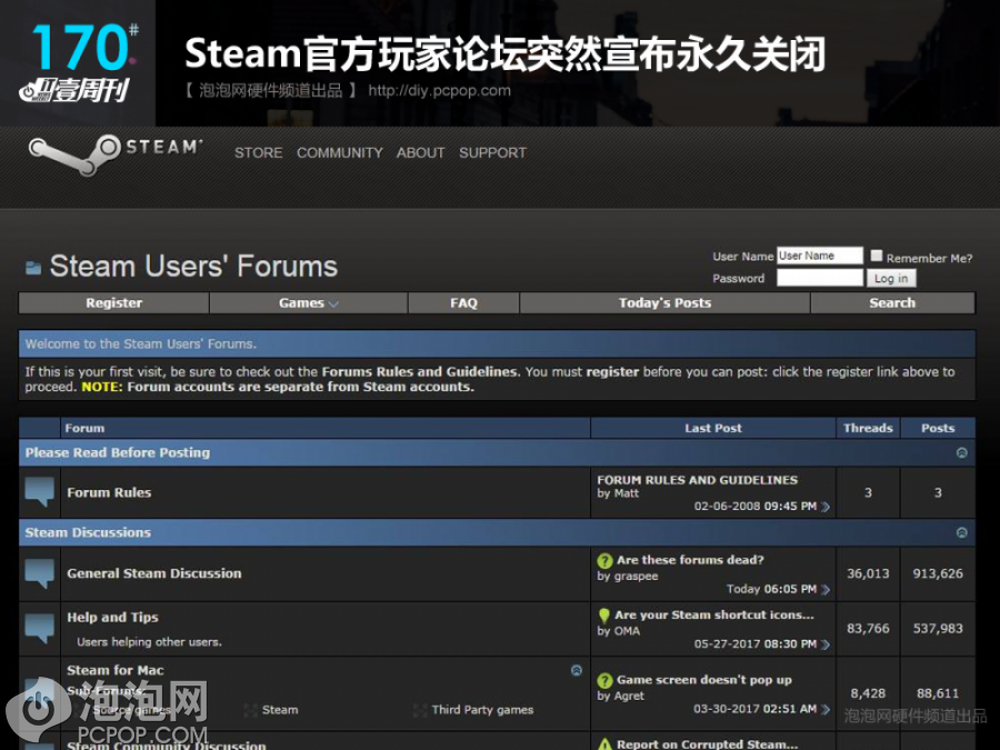Go to last post arrow dated 05-27-2017
This screenshot has width=1000, height=750.
coord(826,644)
